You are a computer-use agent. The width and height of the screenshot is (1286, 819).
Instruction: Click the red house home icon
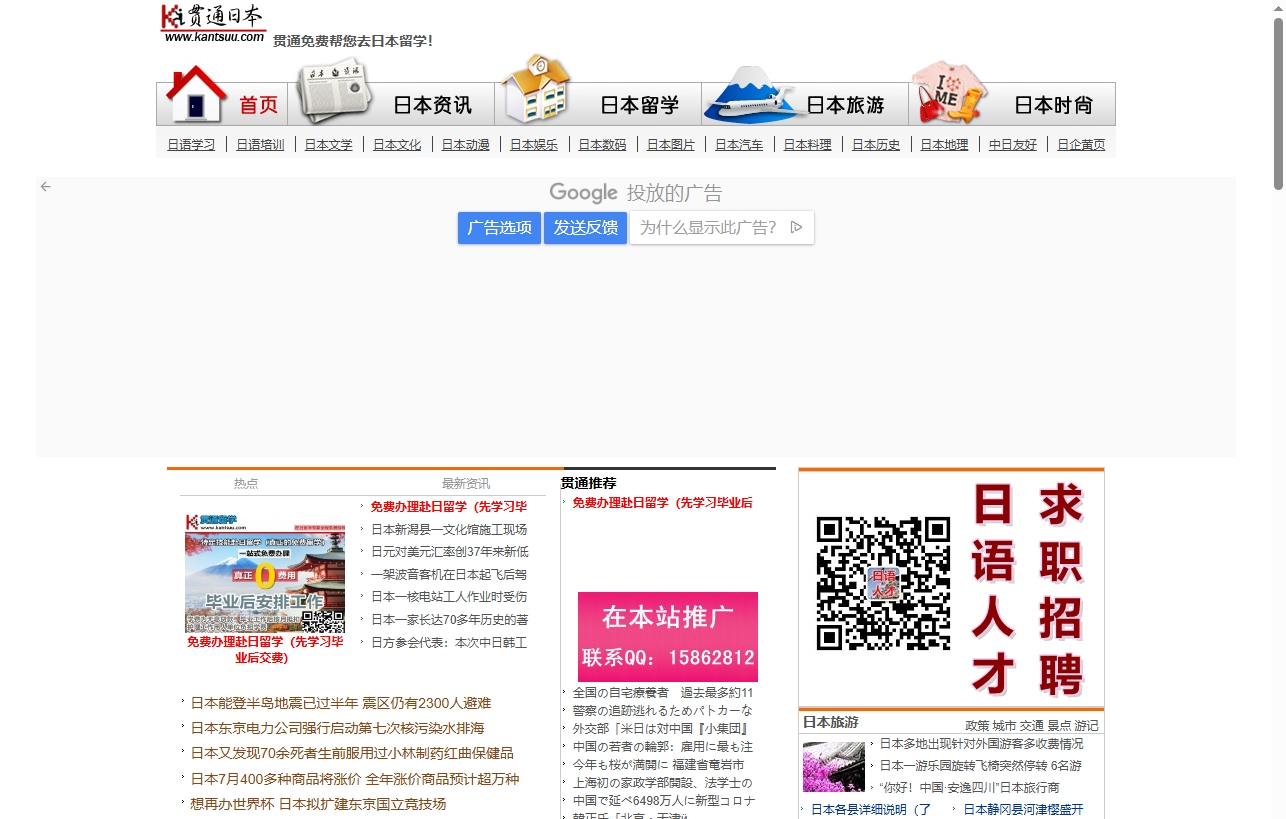[x=197, y=94]
